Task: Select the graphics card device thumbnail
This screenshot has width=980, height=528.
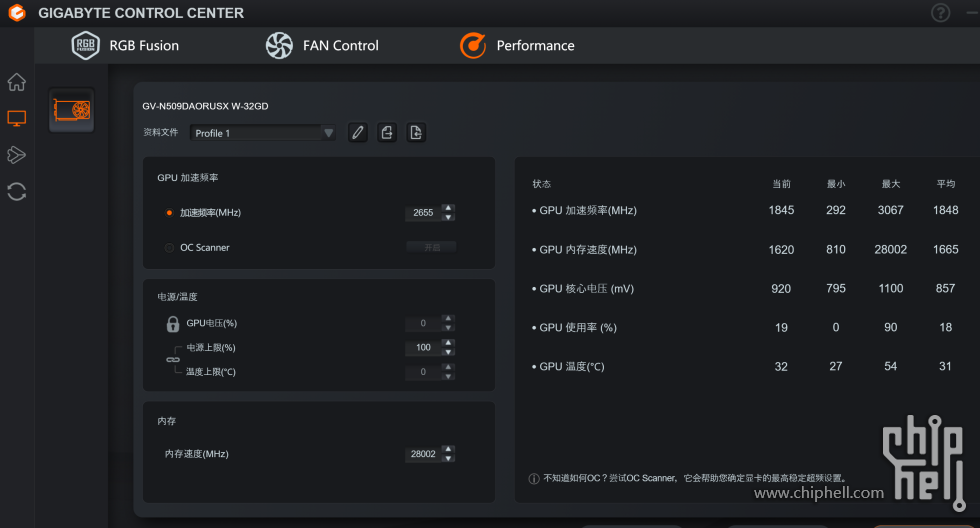Action: pyautogui.click(x=72, y=111)
